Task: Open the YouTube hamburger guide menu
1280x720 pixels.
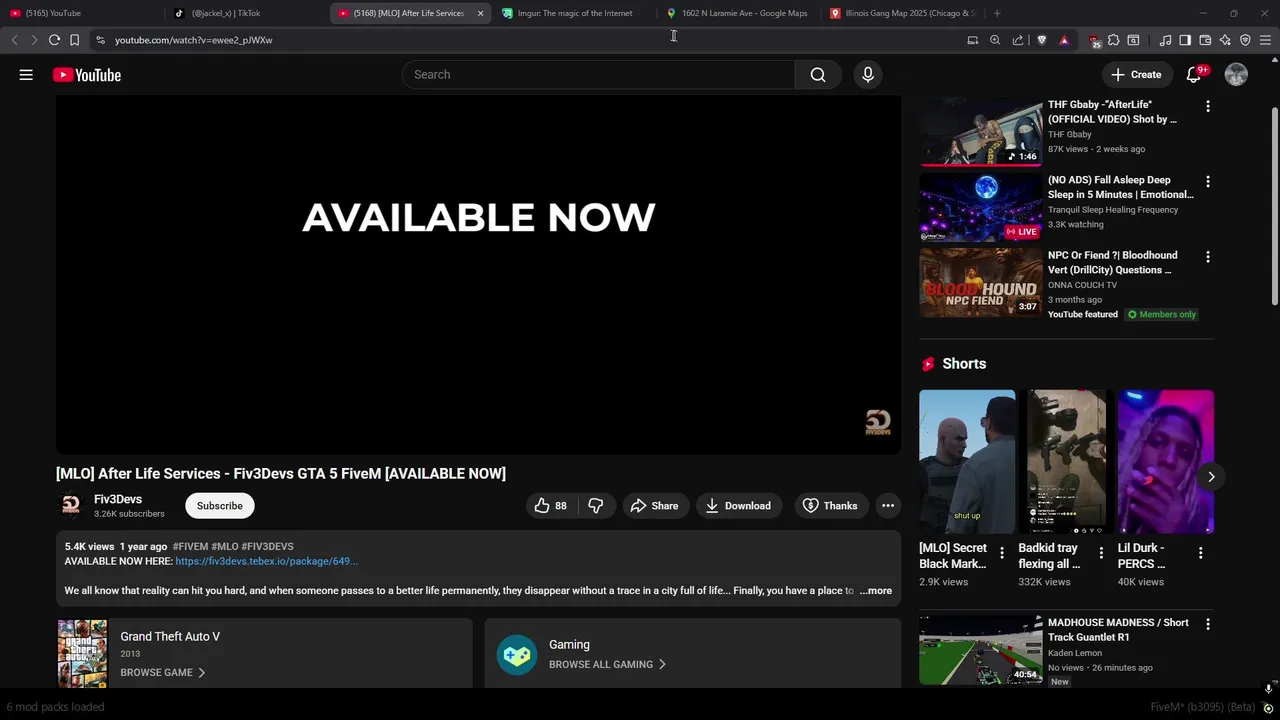Action: (x=26, y=75)
